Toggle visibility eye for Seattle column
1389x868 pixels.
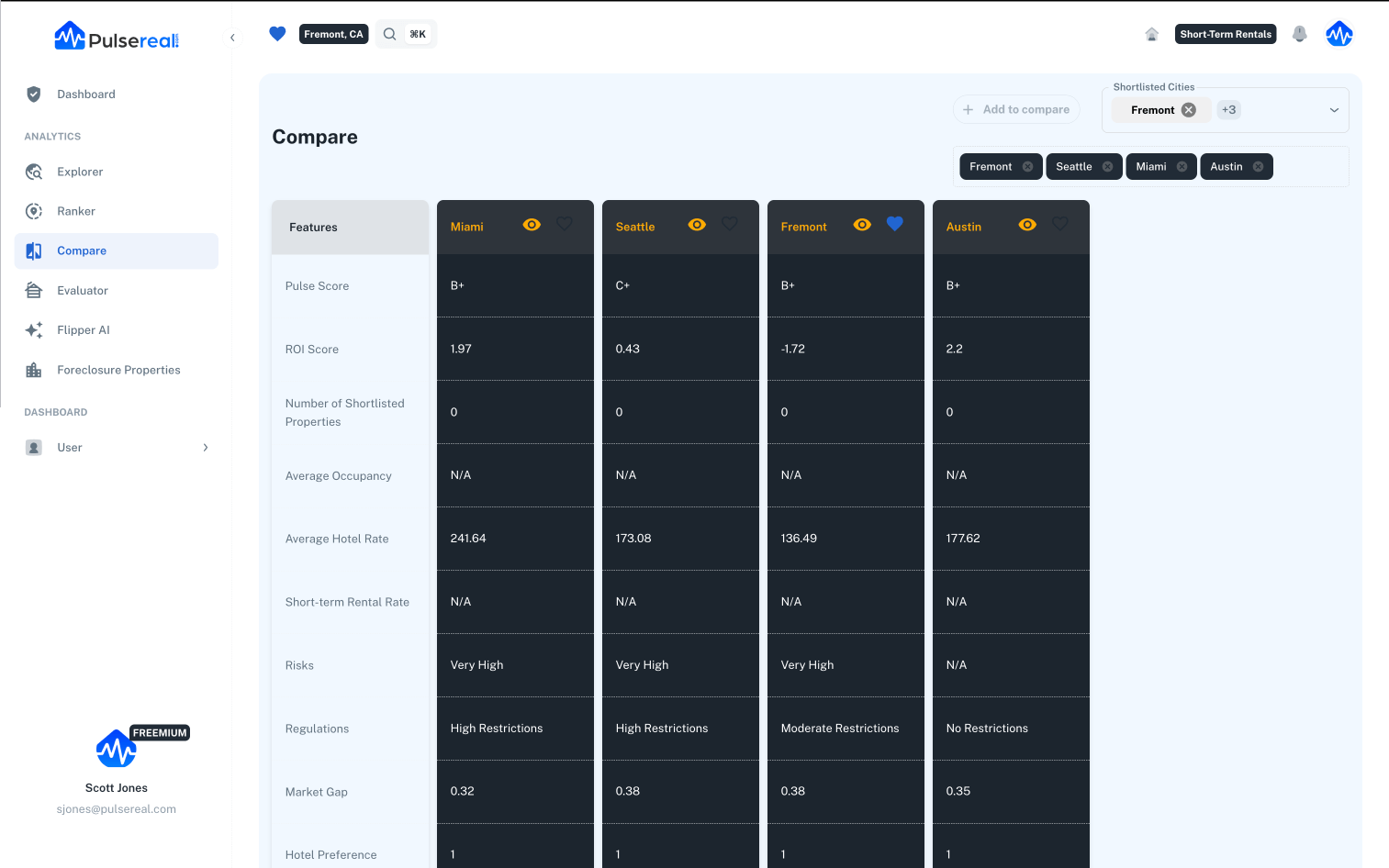(697, 225)
